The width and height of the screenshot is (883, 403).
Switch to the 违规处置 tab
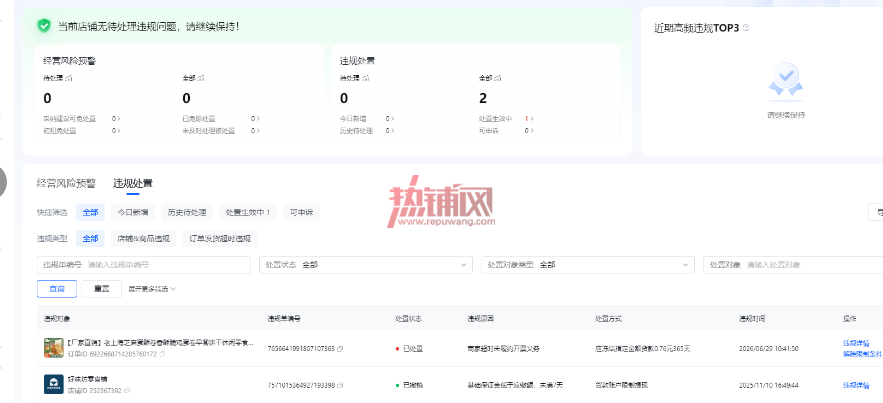coord(133,183)
